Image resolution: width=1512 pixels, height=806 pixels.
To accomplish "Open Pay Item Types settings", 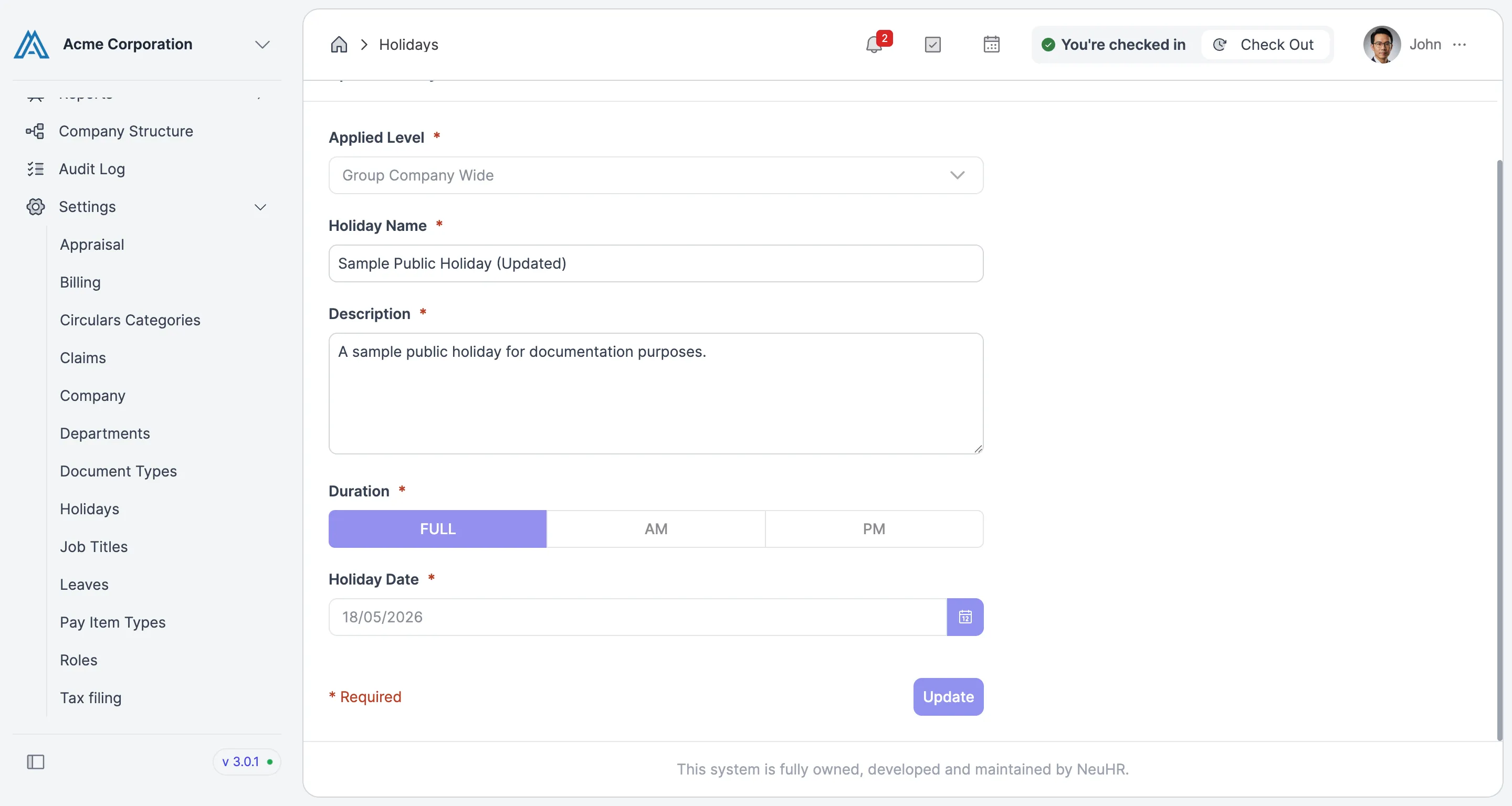I will [x=113, y=622].
